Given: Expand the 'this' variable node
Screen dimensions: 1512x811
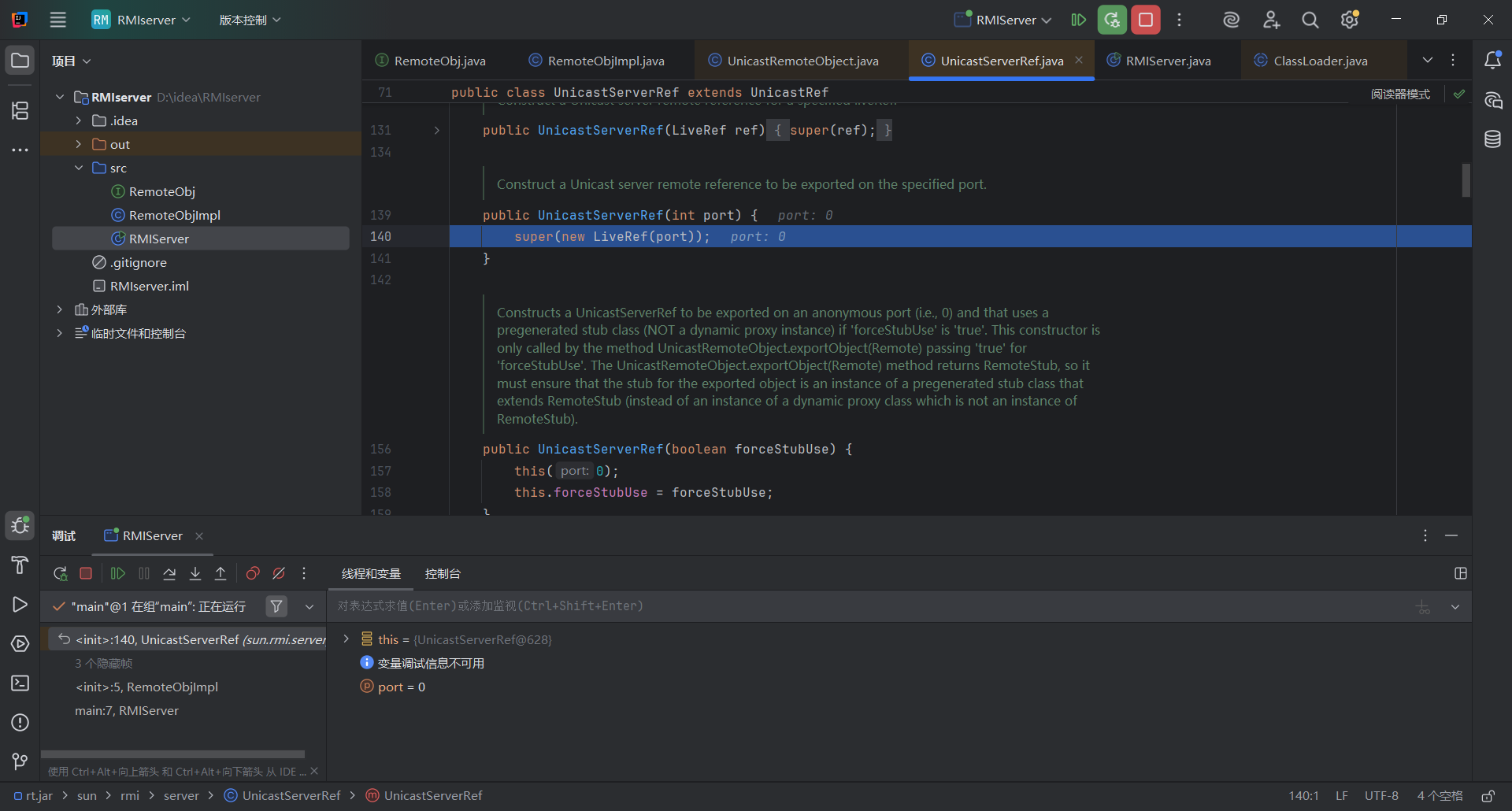Looking at the screenshot, I should 346,639.
